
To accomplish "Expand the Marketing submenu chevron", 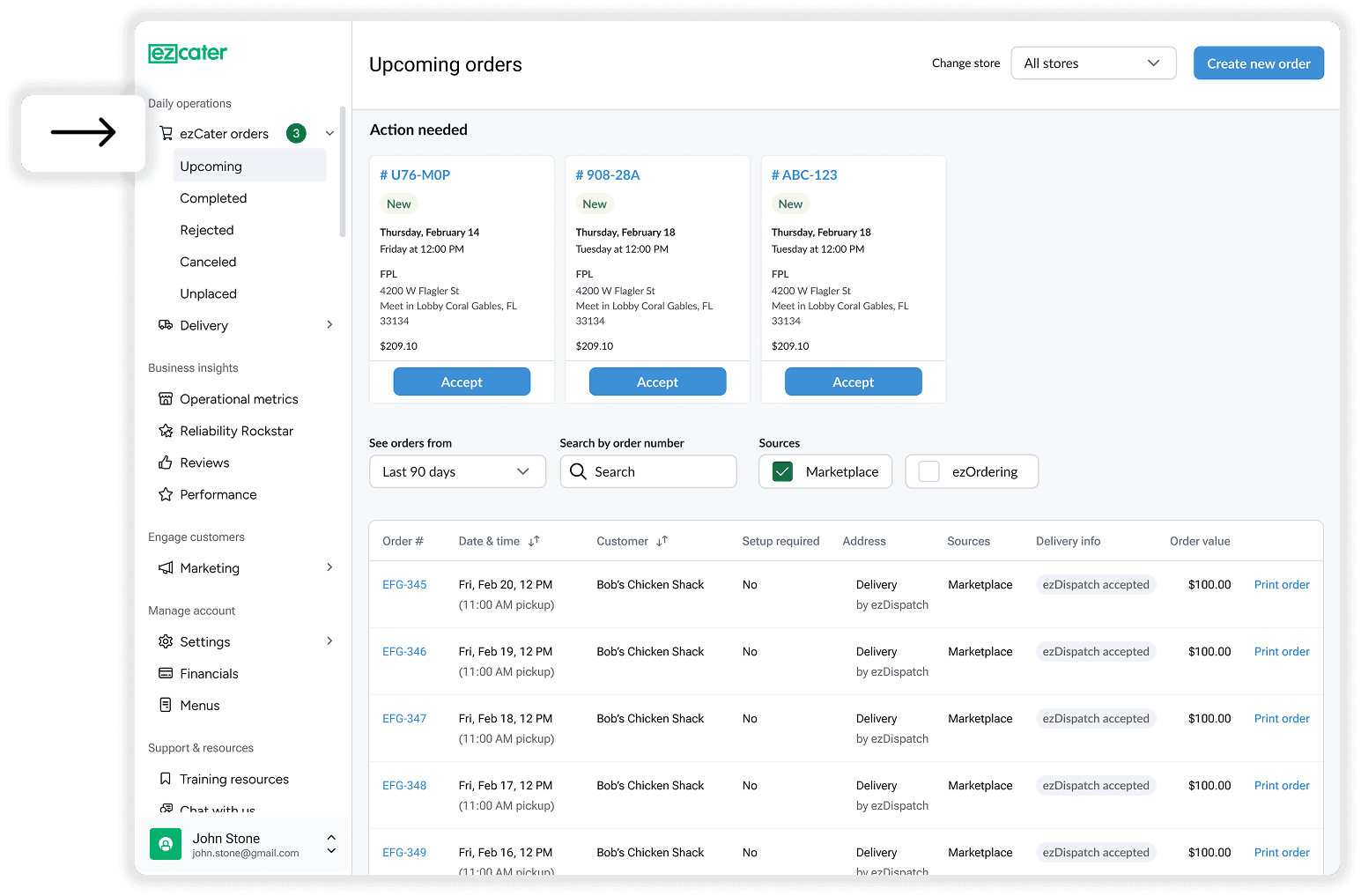I will click(x=329, y=567).
